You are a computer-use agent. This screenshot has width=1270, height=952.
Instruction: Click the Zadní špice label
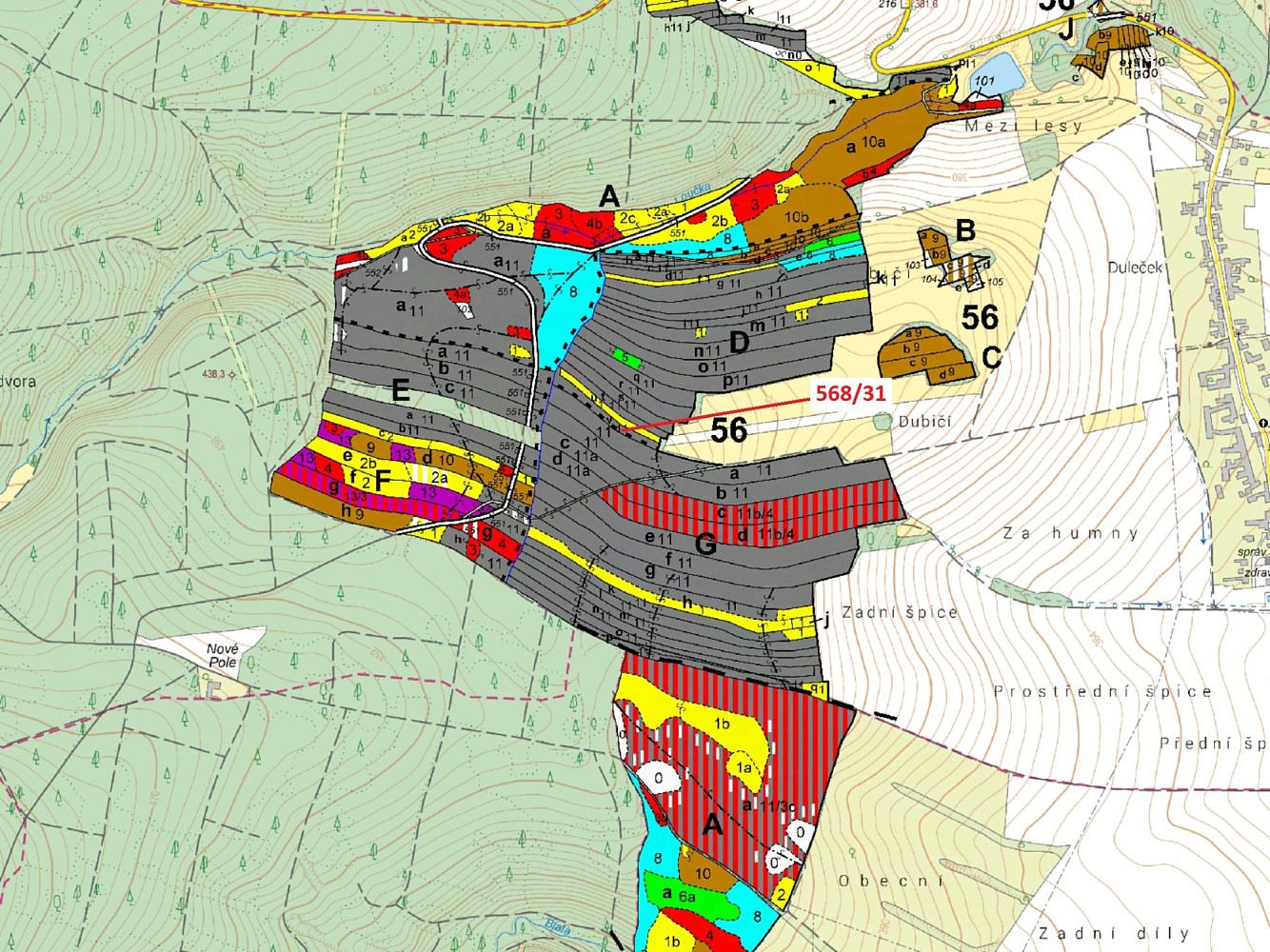900,612
